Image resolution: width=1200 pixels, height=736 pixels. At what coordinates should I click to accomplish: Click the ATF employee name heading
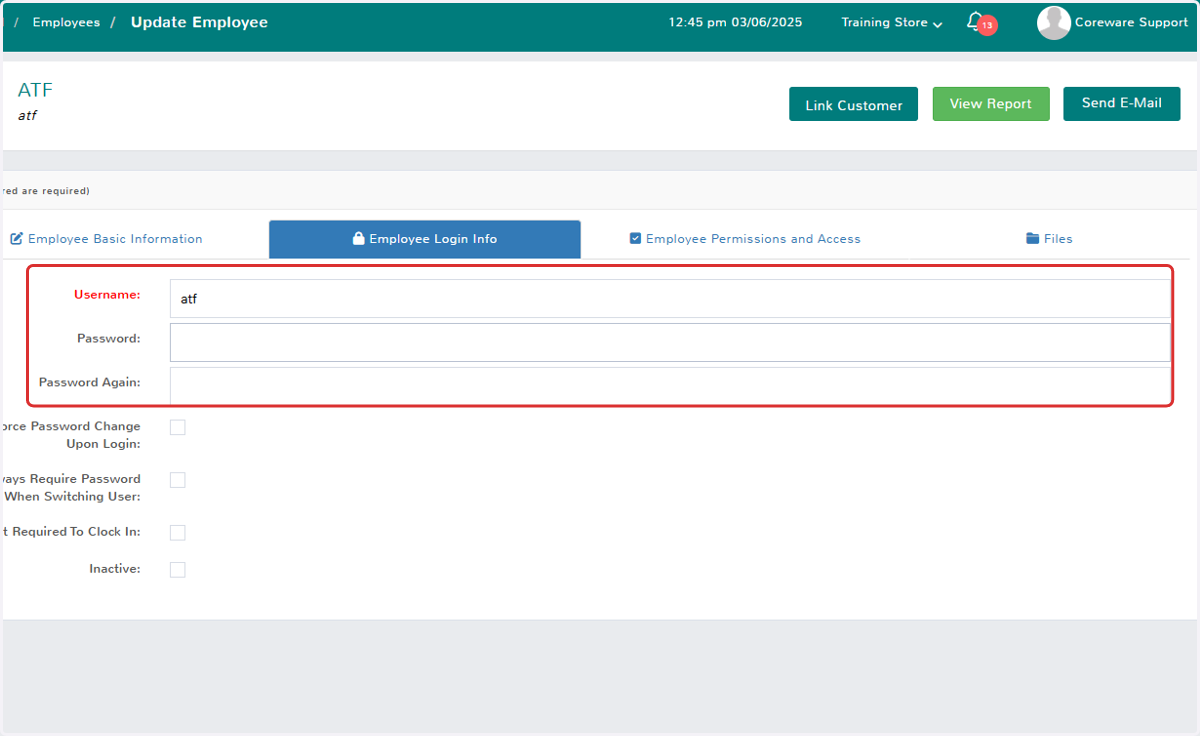(x=35, y=90)
